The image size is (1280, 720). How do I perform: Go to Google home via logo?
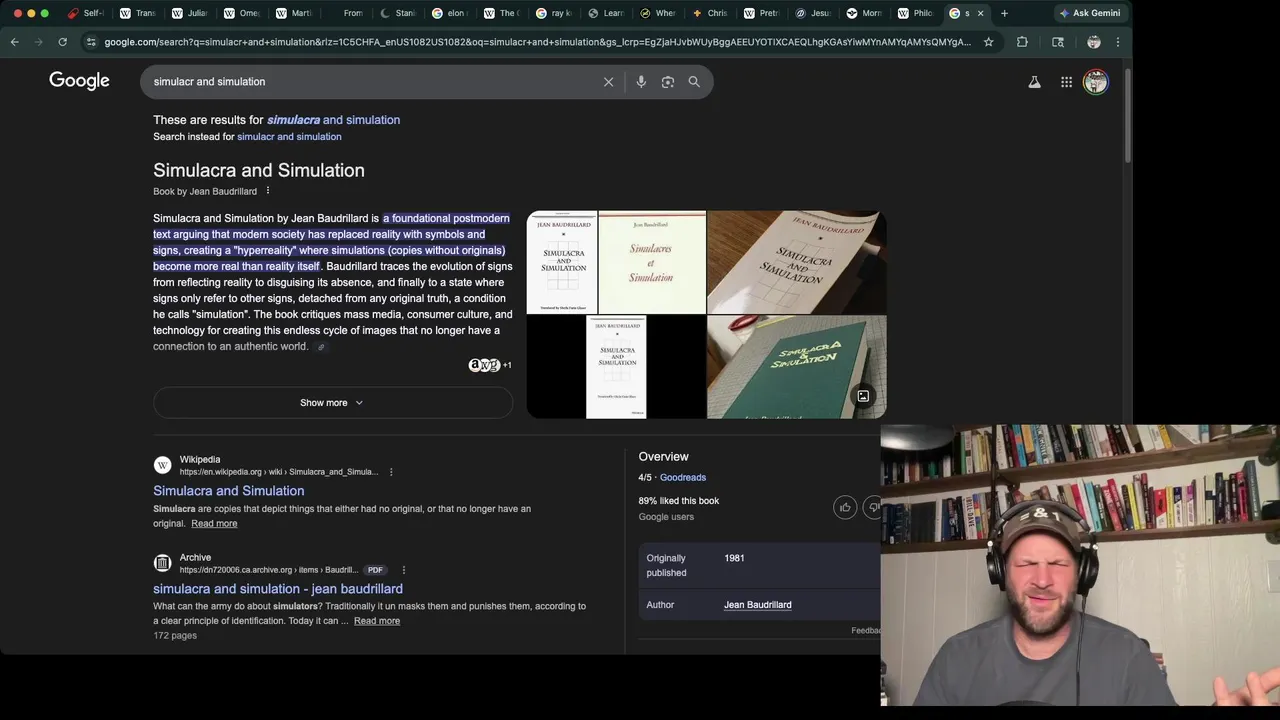coord(79,81)
